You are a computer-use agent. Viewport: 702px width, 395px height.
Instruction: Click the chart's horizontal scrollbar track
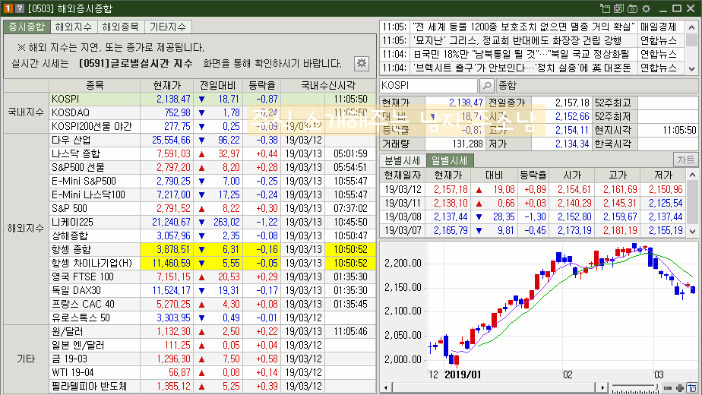tap(494, 388)
